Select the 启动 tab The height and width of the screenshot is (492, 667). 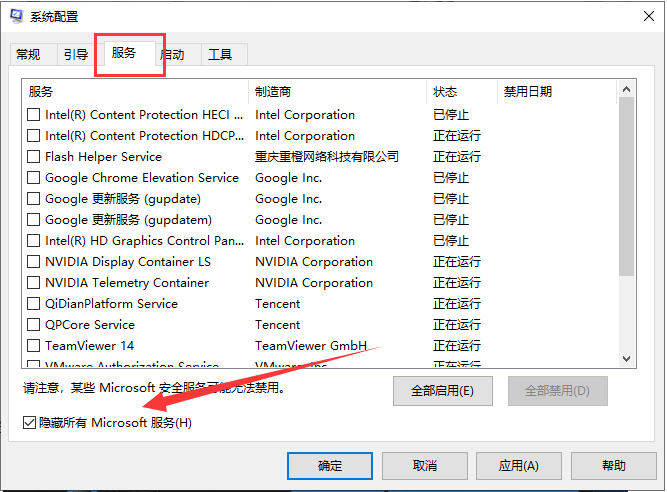[173, 55]
